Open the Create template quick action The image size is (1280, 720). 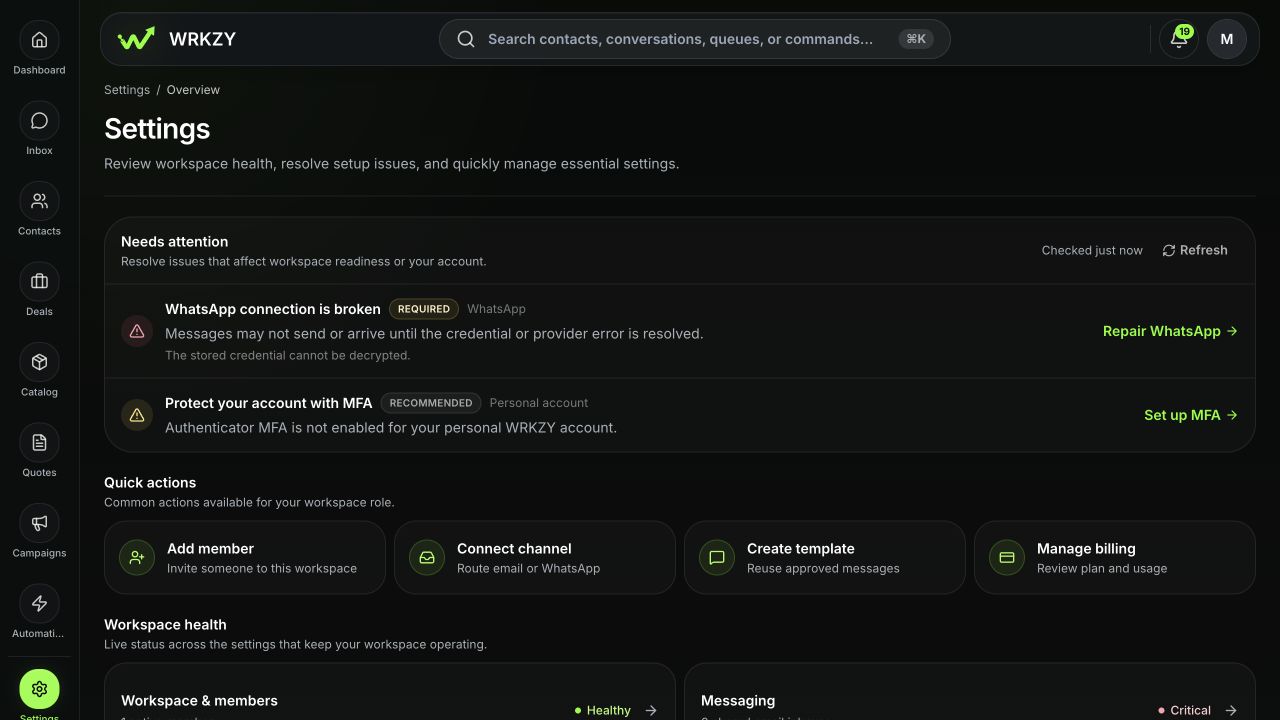coord(825,558)
